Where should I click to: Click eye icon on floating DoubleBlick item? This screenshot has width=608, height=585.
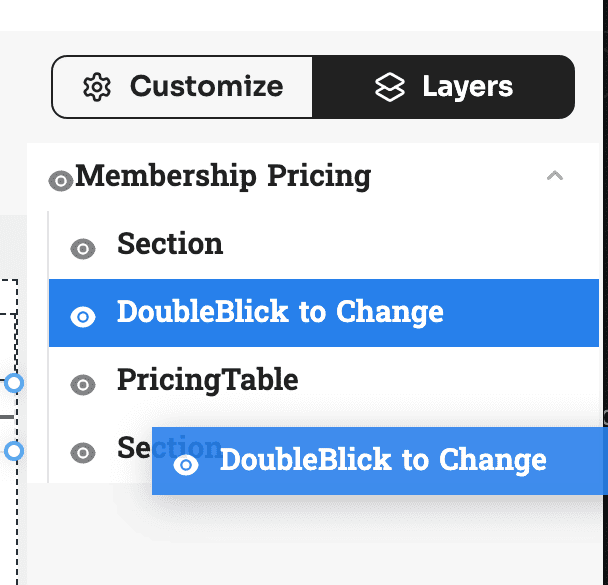click(x=186, y=465)
